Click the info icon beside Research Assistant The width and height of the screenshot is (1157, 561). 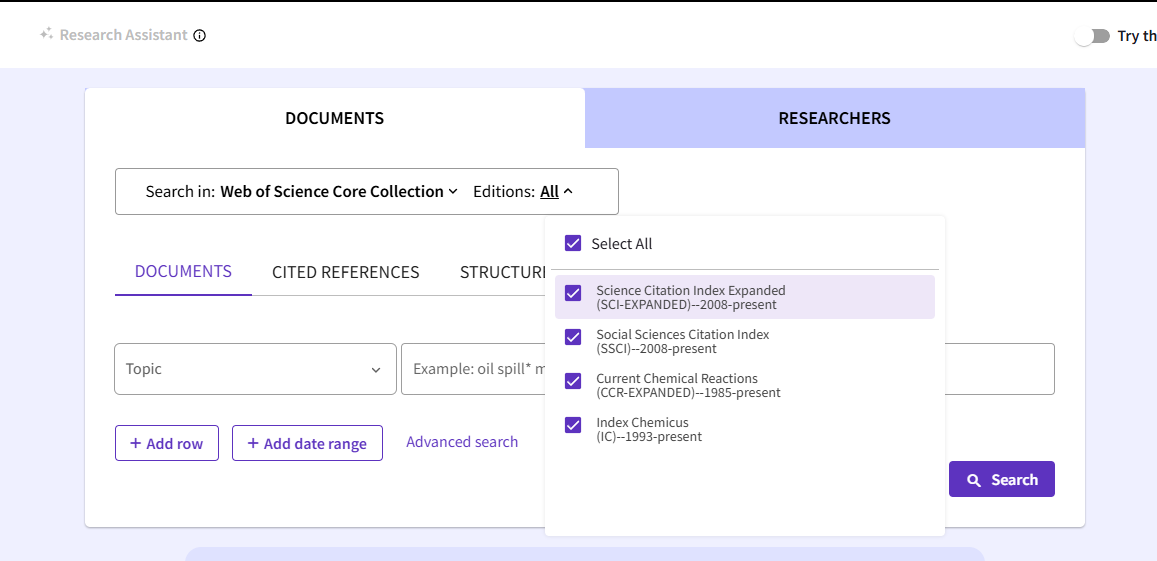point(199,36)
